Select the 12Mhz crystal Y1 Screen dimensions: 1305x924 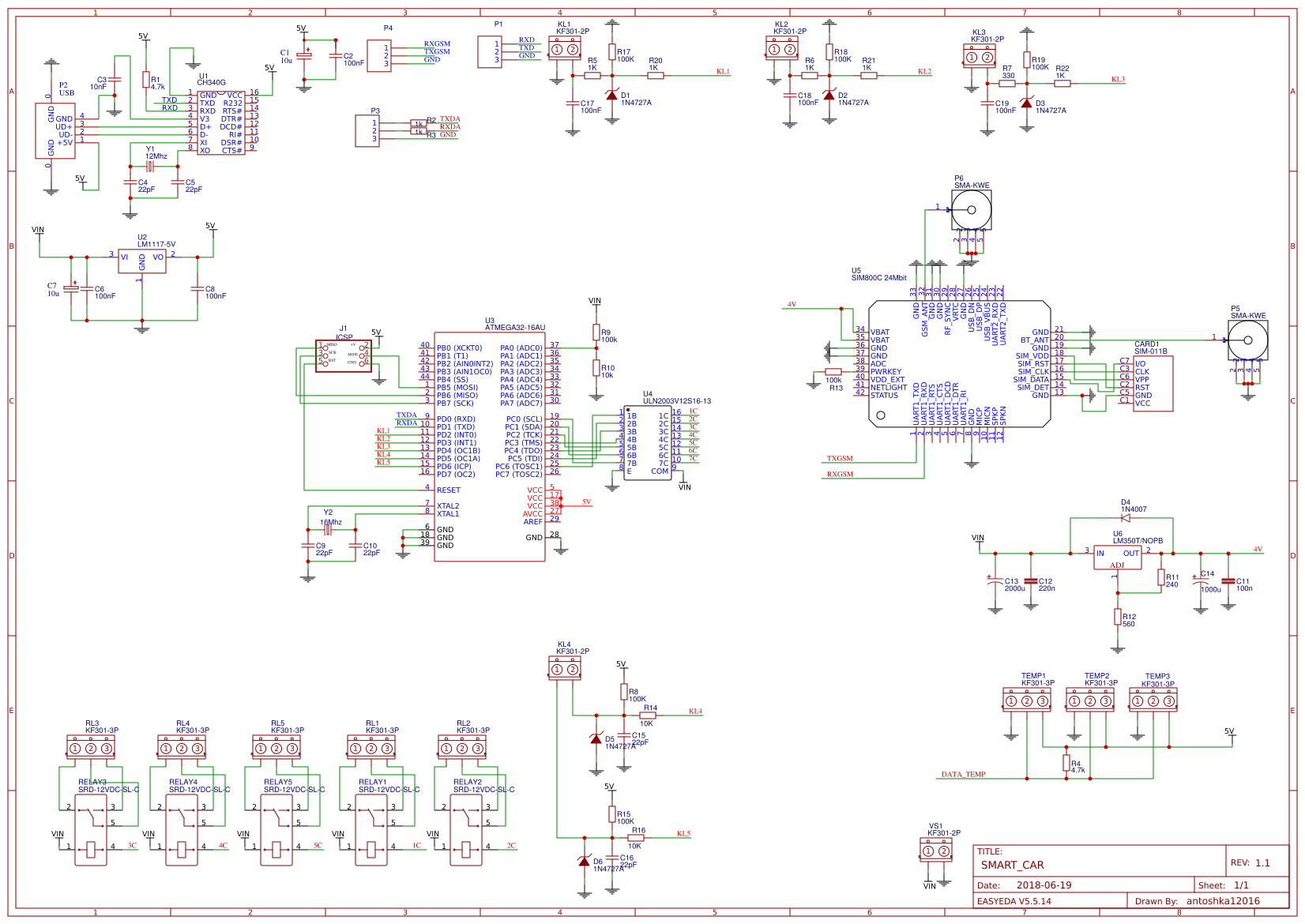150,167
